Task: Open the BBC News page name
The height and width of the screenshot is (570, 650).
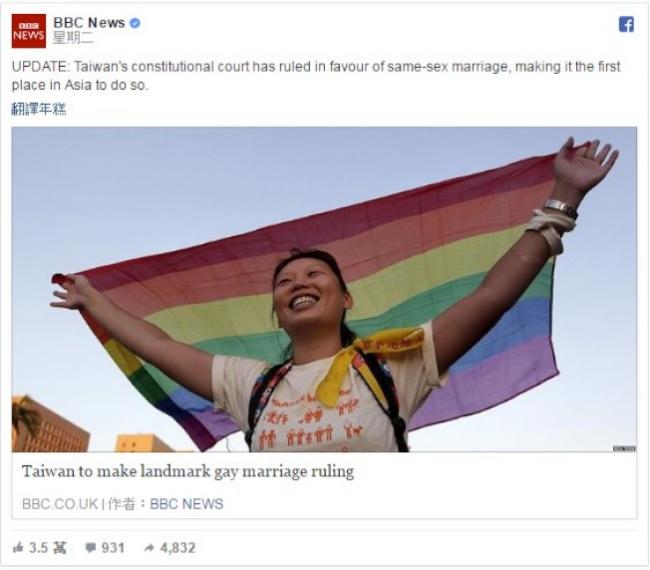Action: pos(89,23)
